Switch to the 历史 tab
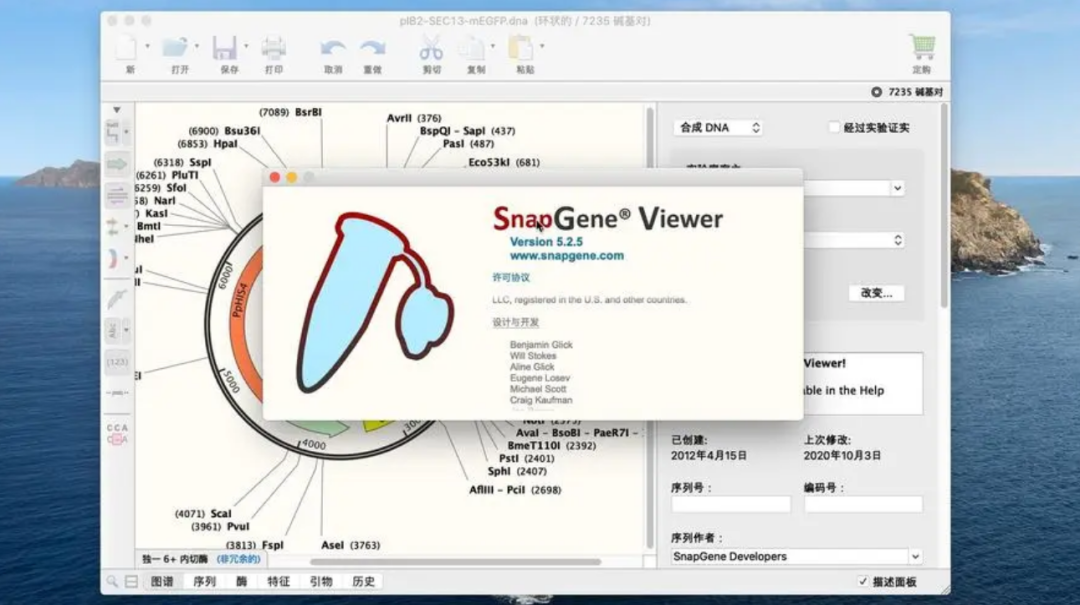Viewport: 1080px width, 605px height. [x=362, y=581]
